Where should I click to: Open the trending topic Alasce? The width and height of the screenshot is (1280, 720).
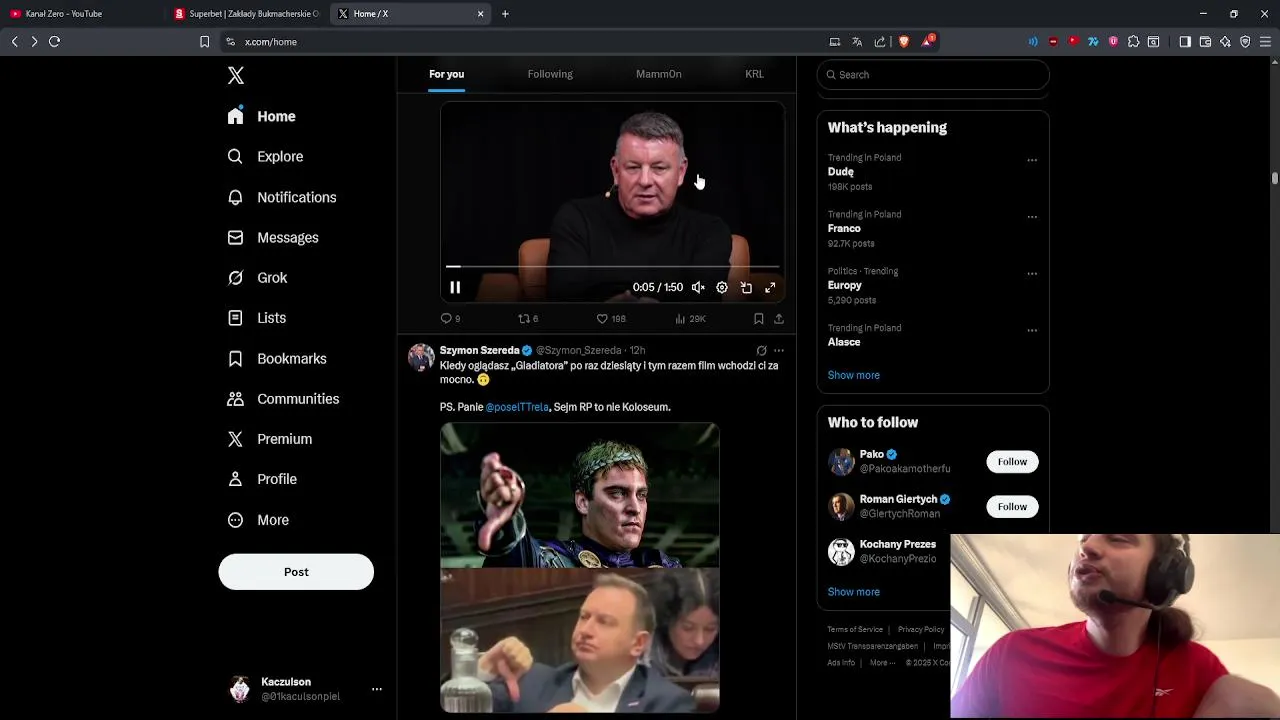tap(844, 342)
